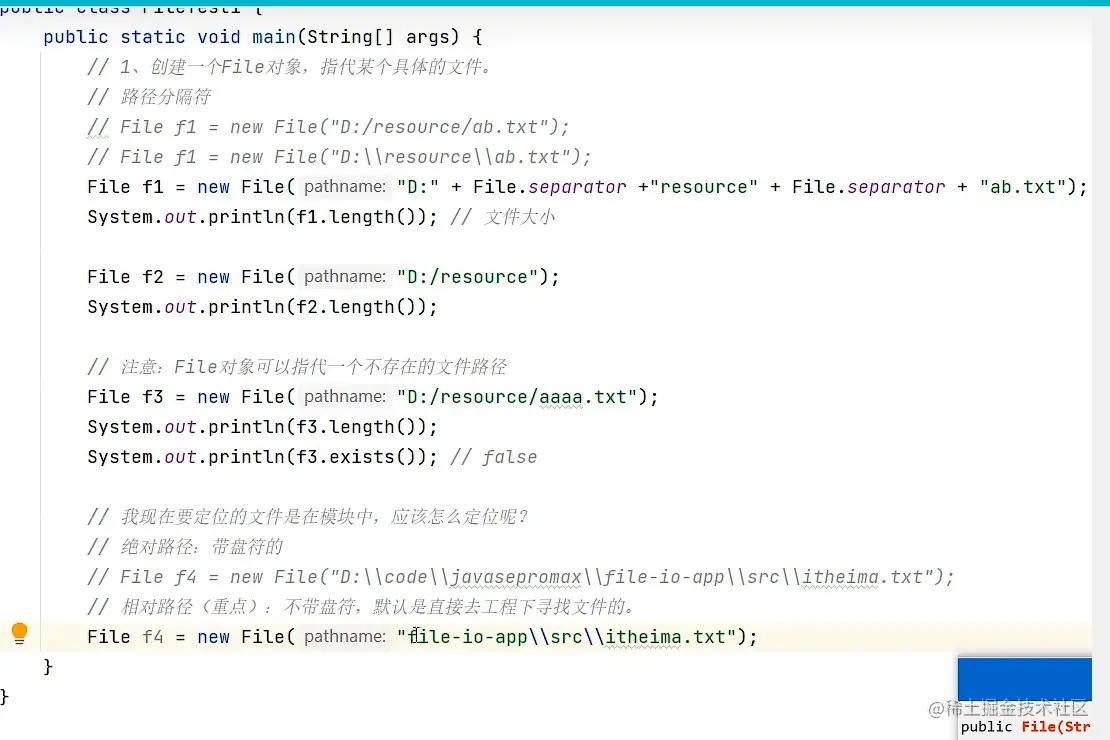Screen dimensions: 1110x740
Task: Click the commented File f4 absolute path line
Action: click(520, 577)
